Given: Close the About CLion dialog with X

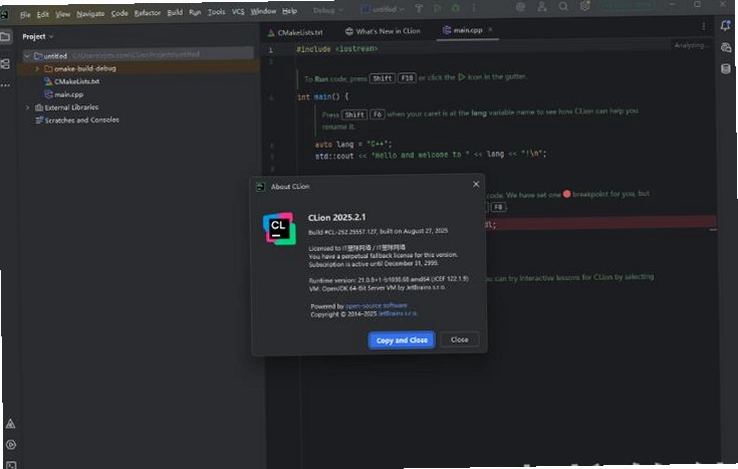Looking at the screenshot, I should 476,184.
